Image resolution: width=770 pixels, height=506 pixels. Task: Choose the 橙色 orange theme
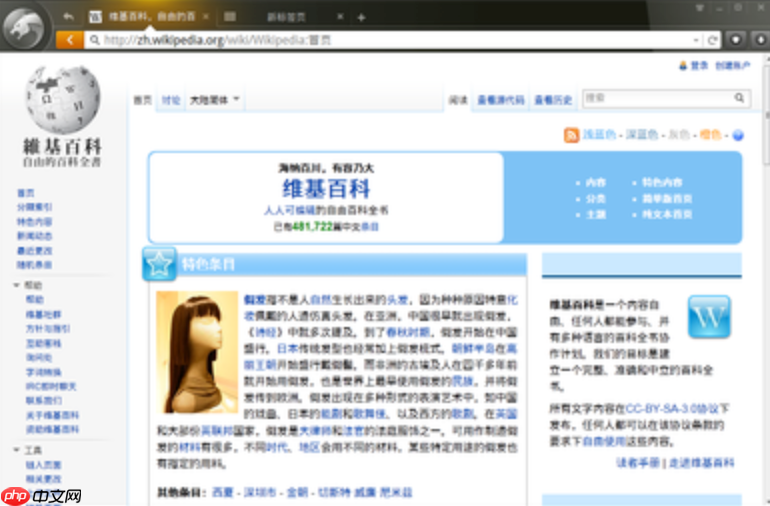(710, 135)
